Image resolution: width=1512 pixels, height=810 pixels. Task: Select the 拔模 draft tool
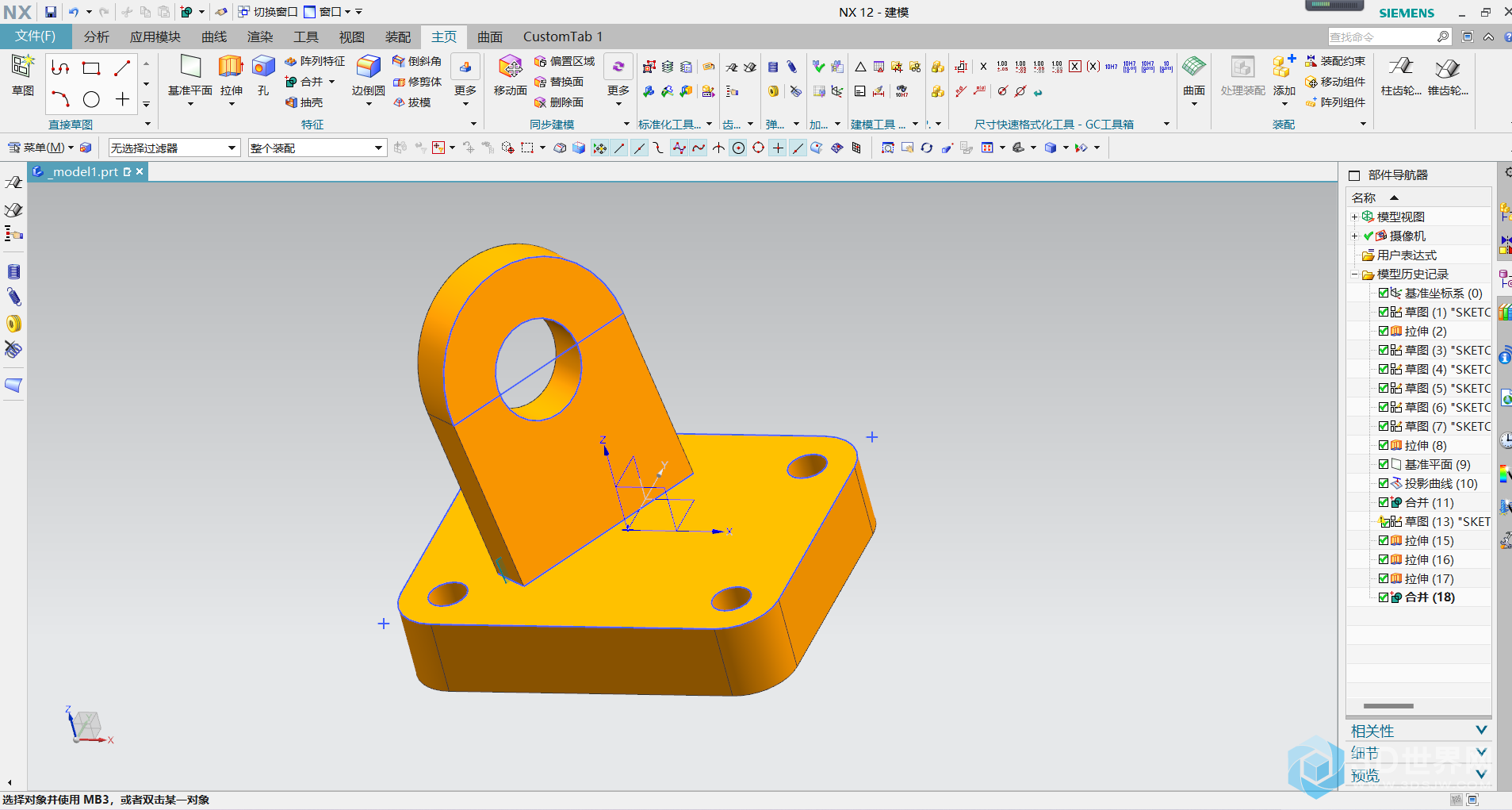pyautogui.click(x=411, y=102)
